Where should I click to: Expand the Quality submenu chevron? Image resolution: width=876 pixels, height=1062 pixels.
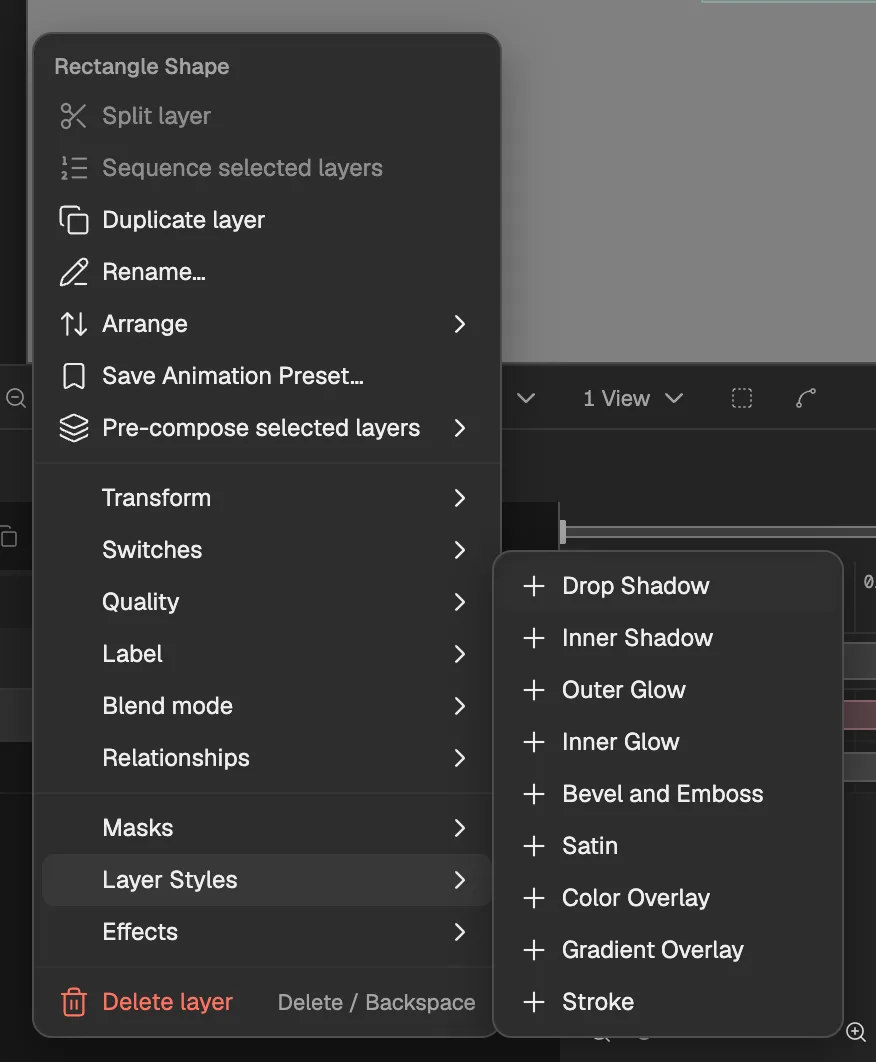click(460, 602)
